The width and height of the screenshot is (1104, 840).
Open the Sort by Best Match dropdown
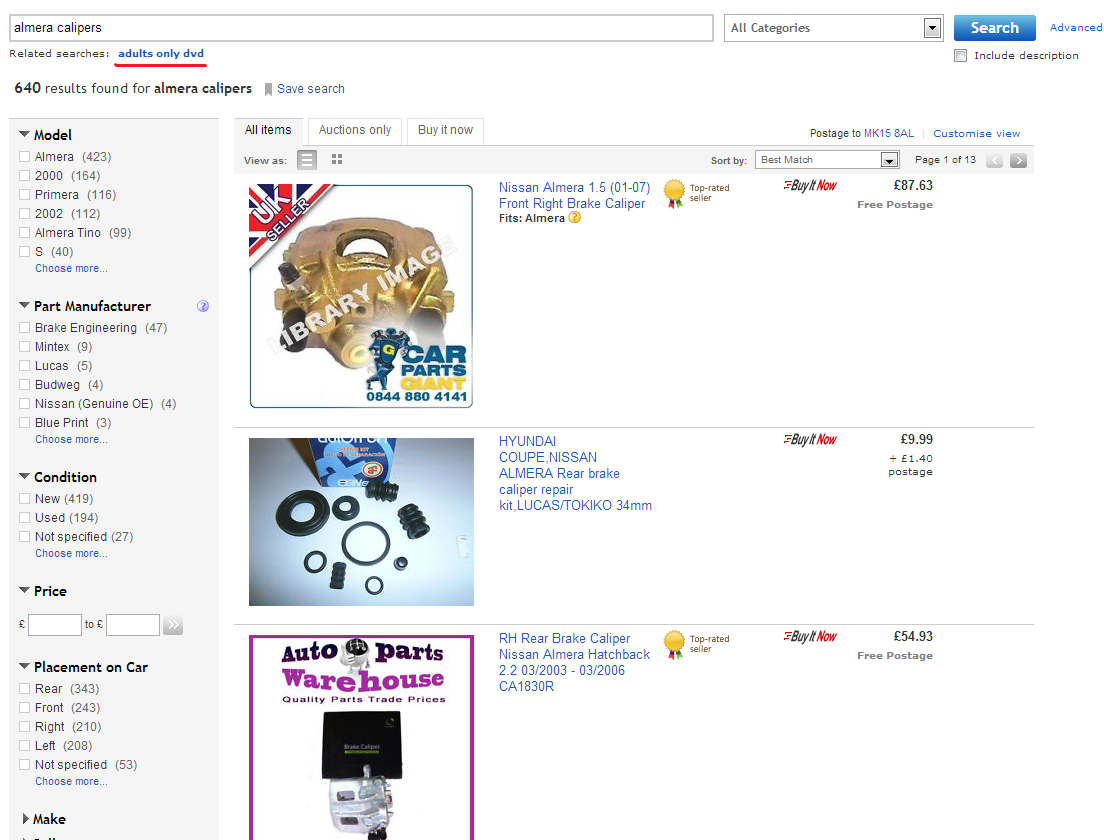pos(827,160)
